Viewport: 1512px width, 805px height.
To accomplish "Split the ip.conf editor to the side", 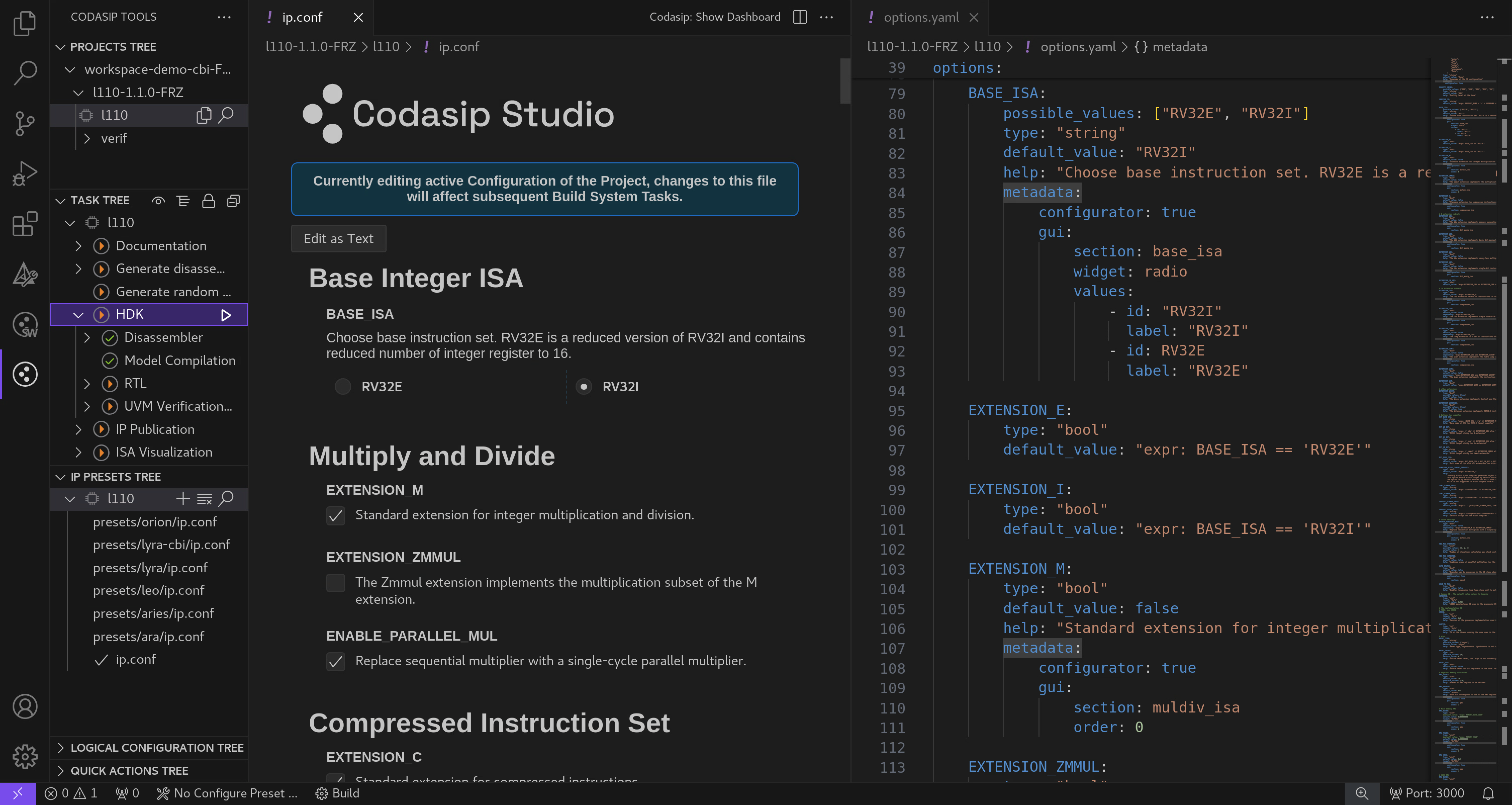I will point(800,17).
